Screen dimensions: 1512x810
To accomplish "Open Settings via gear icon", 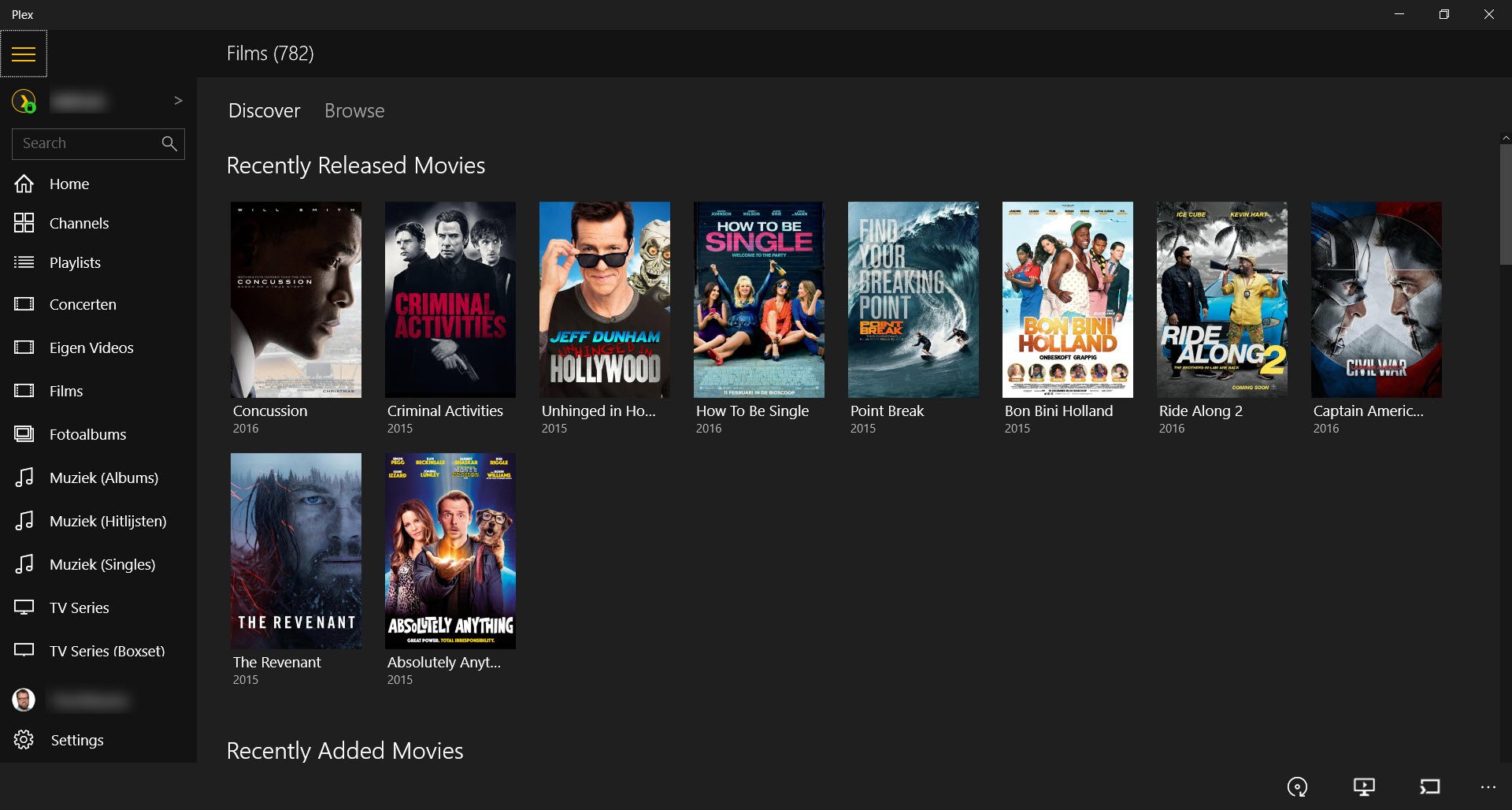I will 24,740.
